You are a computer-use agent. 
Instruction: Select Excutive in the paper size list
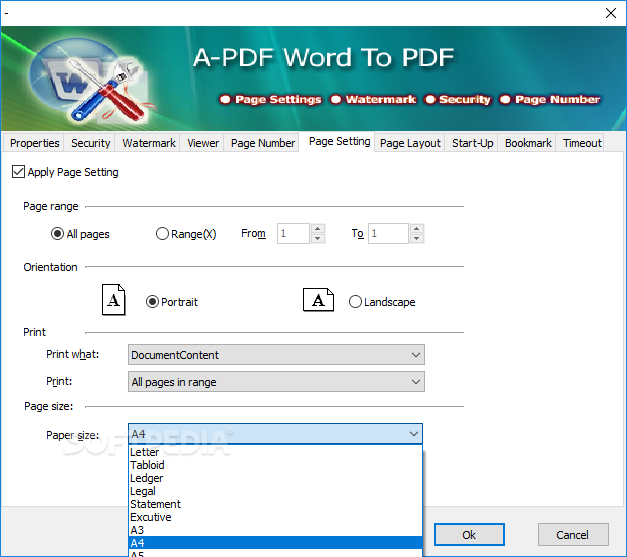[x=275, y=517]
